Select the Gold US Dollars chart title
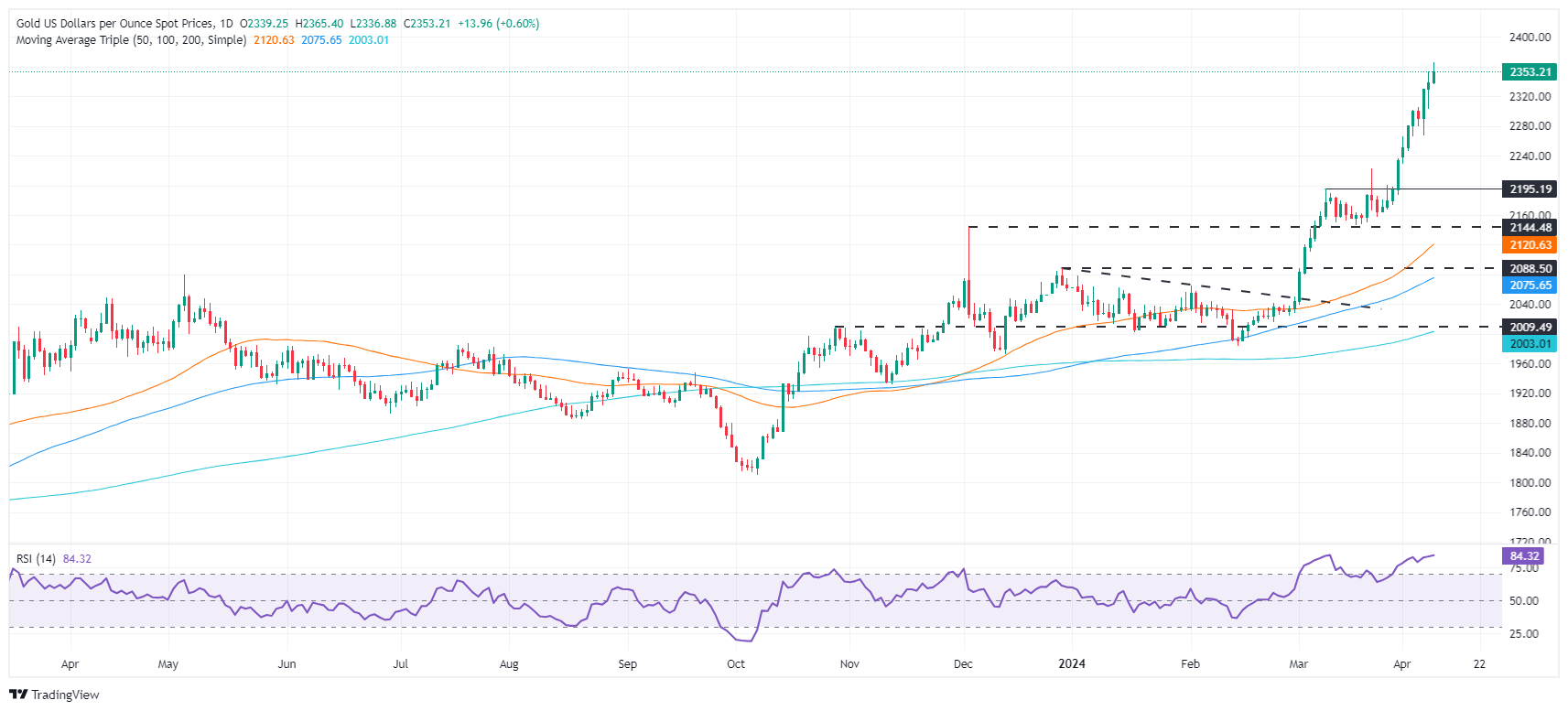1568x711 pixels. tap(115, 24)
